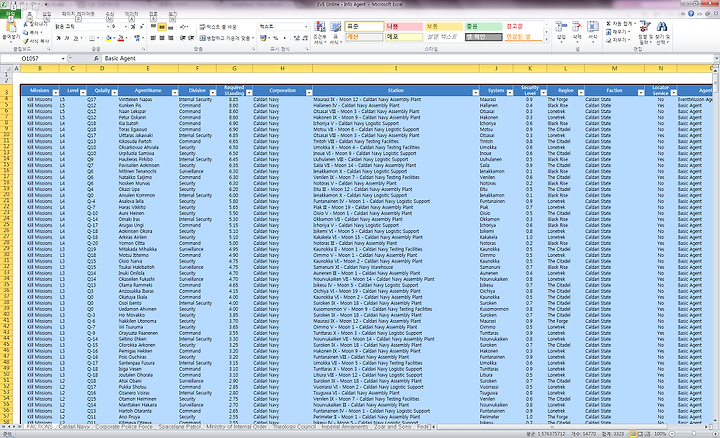Toggle center horizontal alignment
Image resolution: width=720 pixels, height=438 pixels.
coord(162,38)
